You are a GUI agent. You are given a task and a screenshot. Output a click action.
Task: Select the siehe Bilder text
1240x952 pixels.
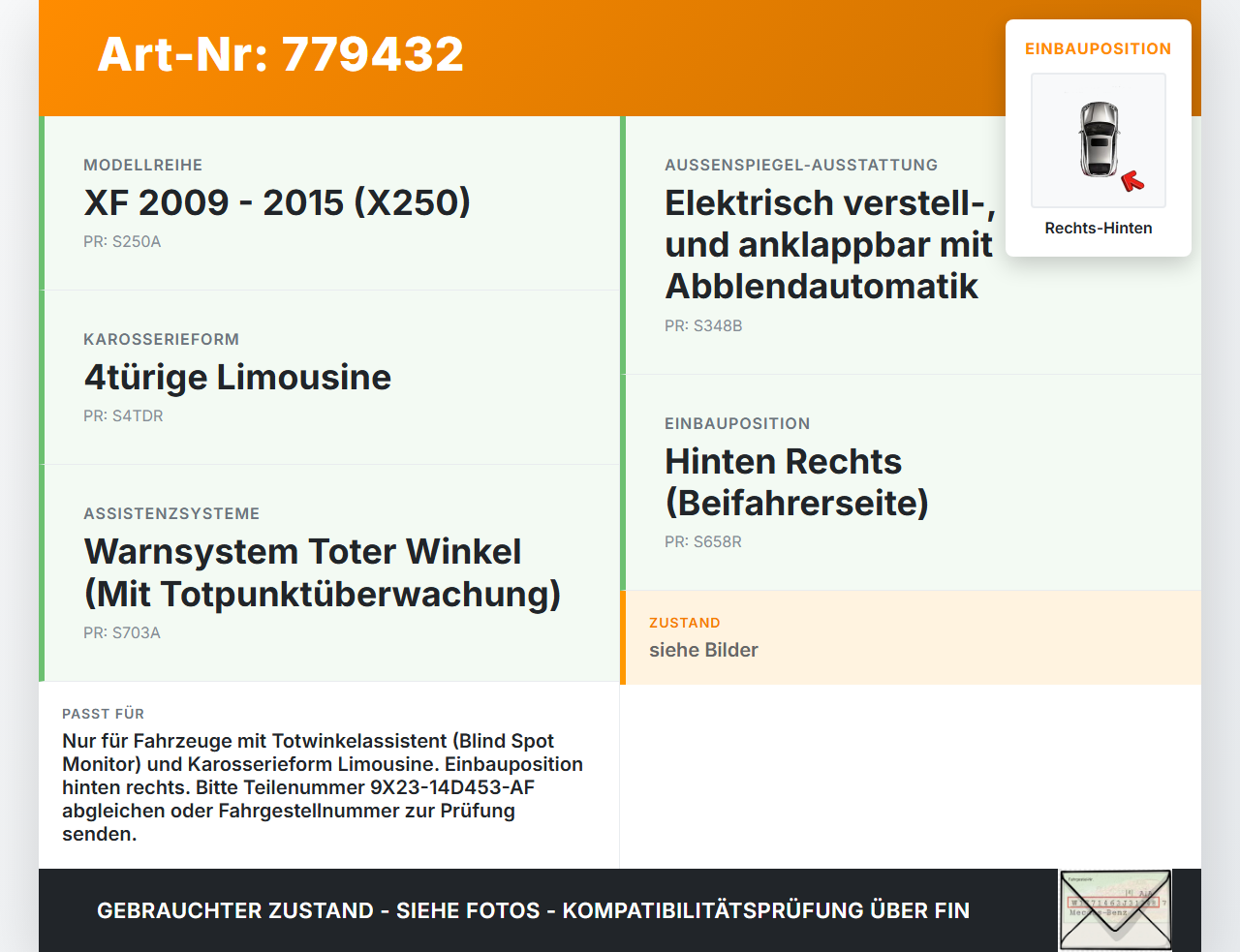[x=703, y=650]
